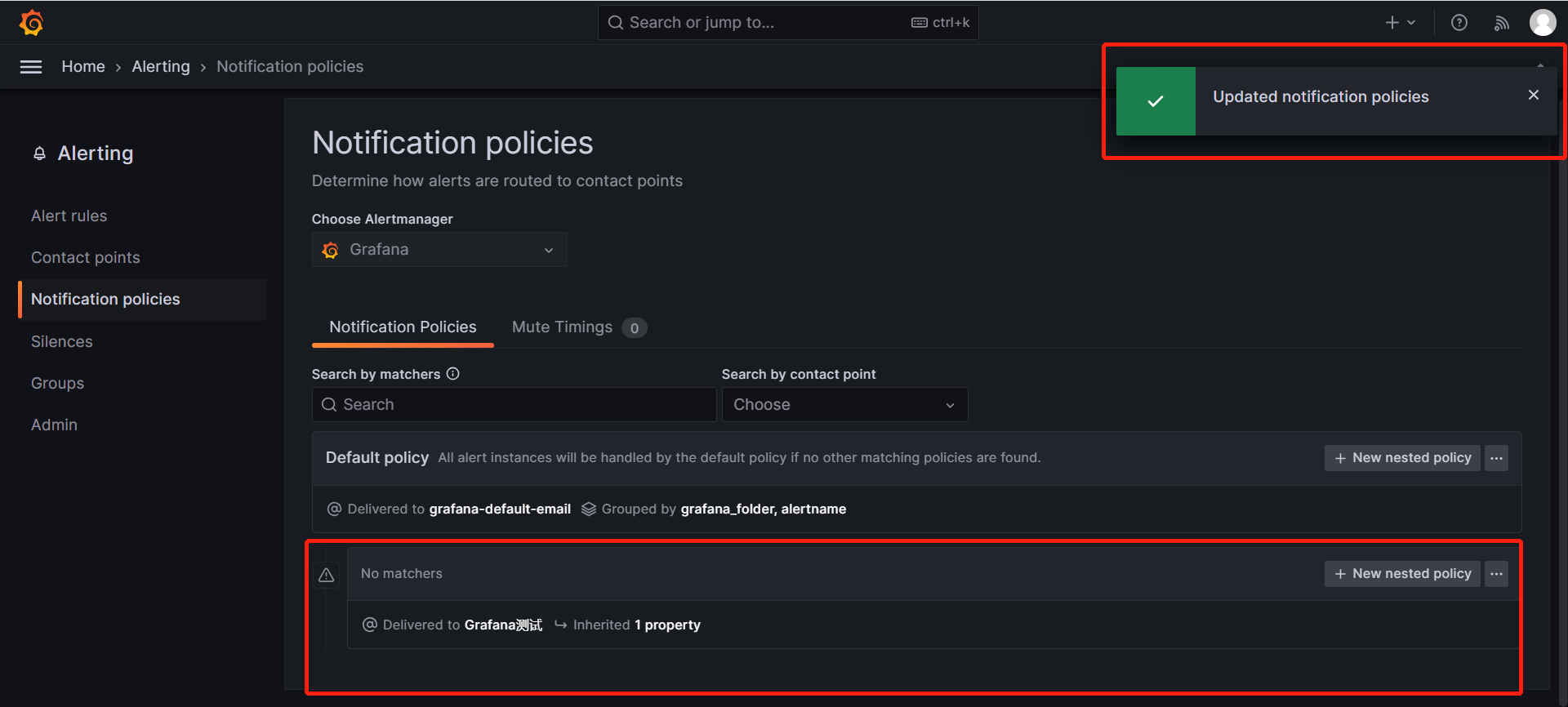Click the Grafana logo icon
1568x707 pixels.
[x=31, y=23]
